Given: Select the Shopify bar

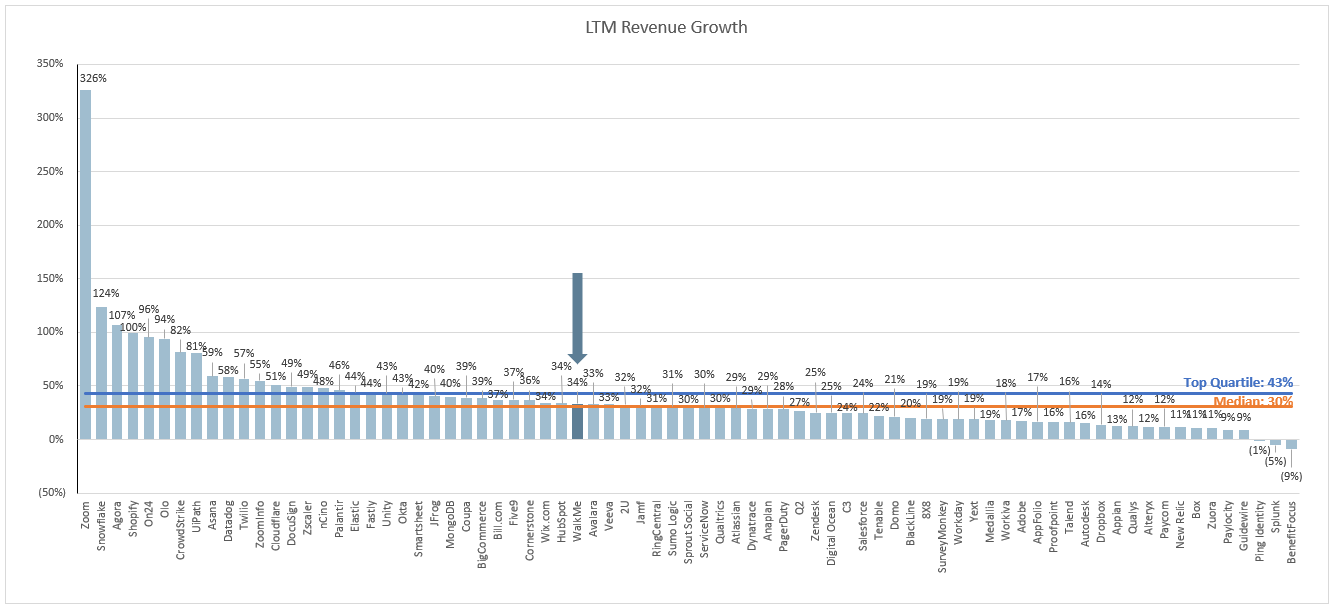Looking at the screenshot, I should [133, 386].
